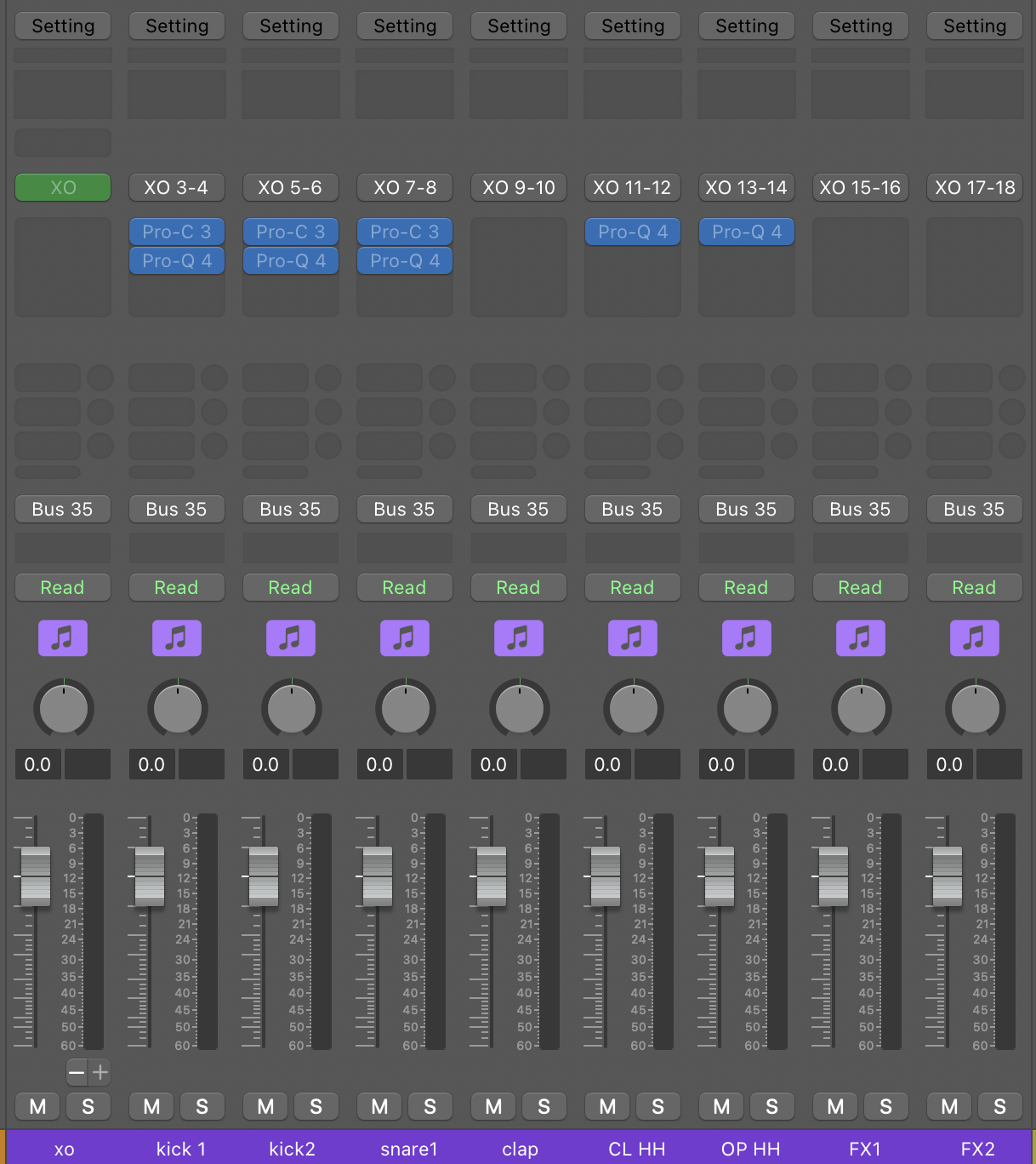Open the XO 9-10 input slot

click(x=519, y=187)
